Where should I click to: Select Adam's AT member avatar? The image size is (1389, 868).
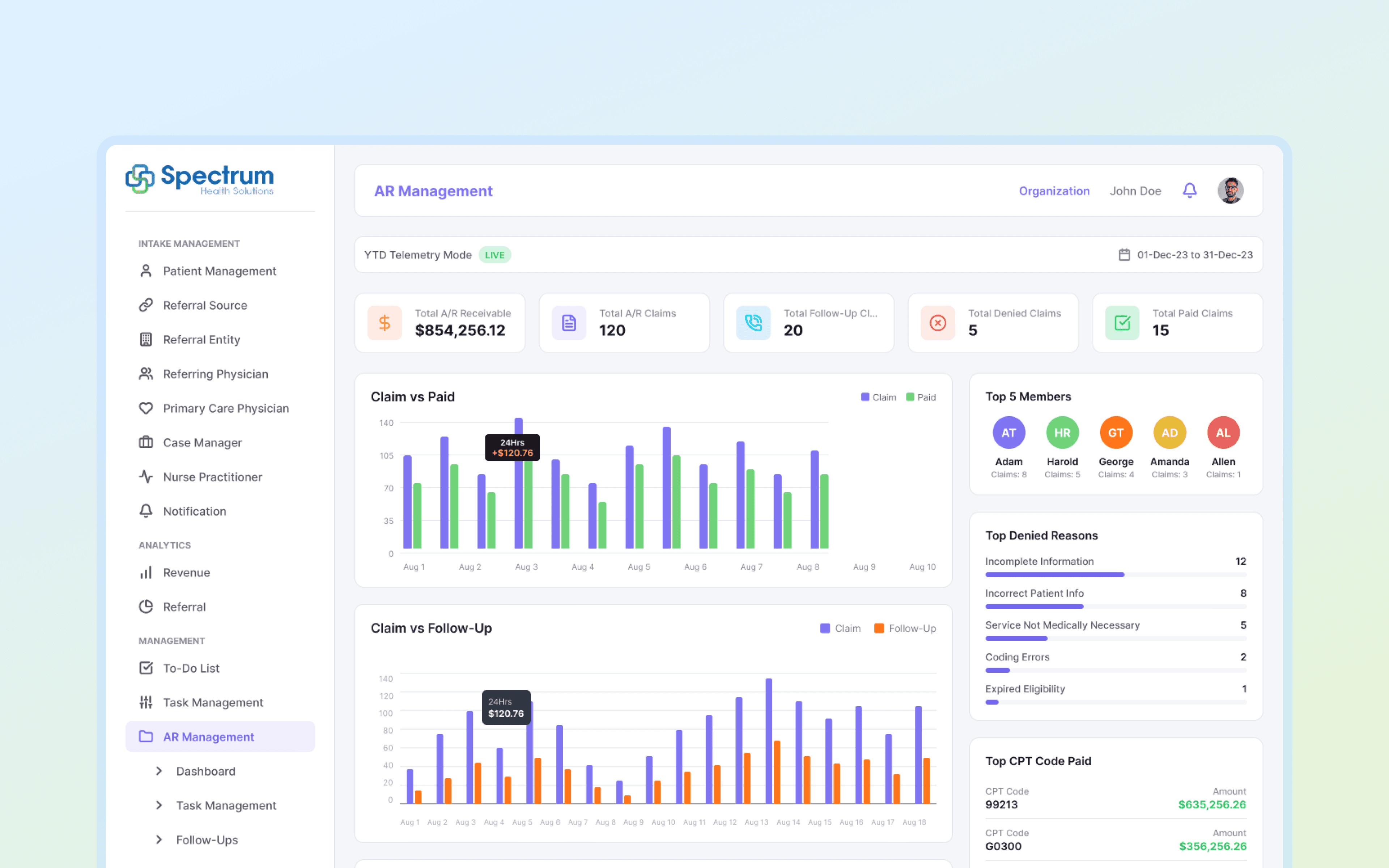(x=1008, y=433)
